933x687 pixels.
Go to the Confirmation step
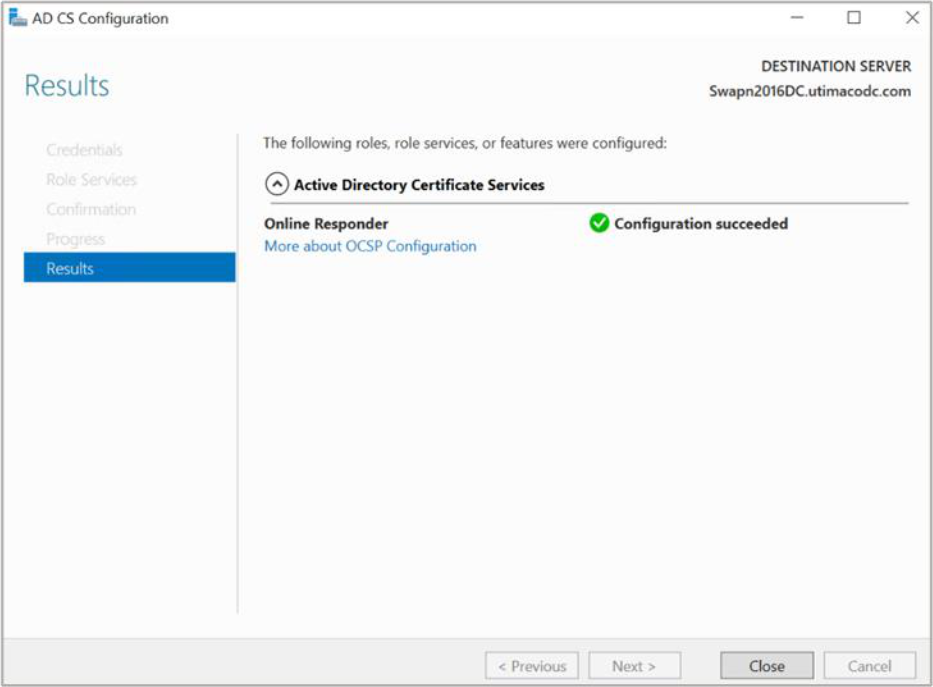tap(91, 209)
